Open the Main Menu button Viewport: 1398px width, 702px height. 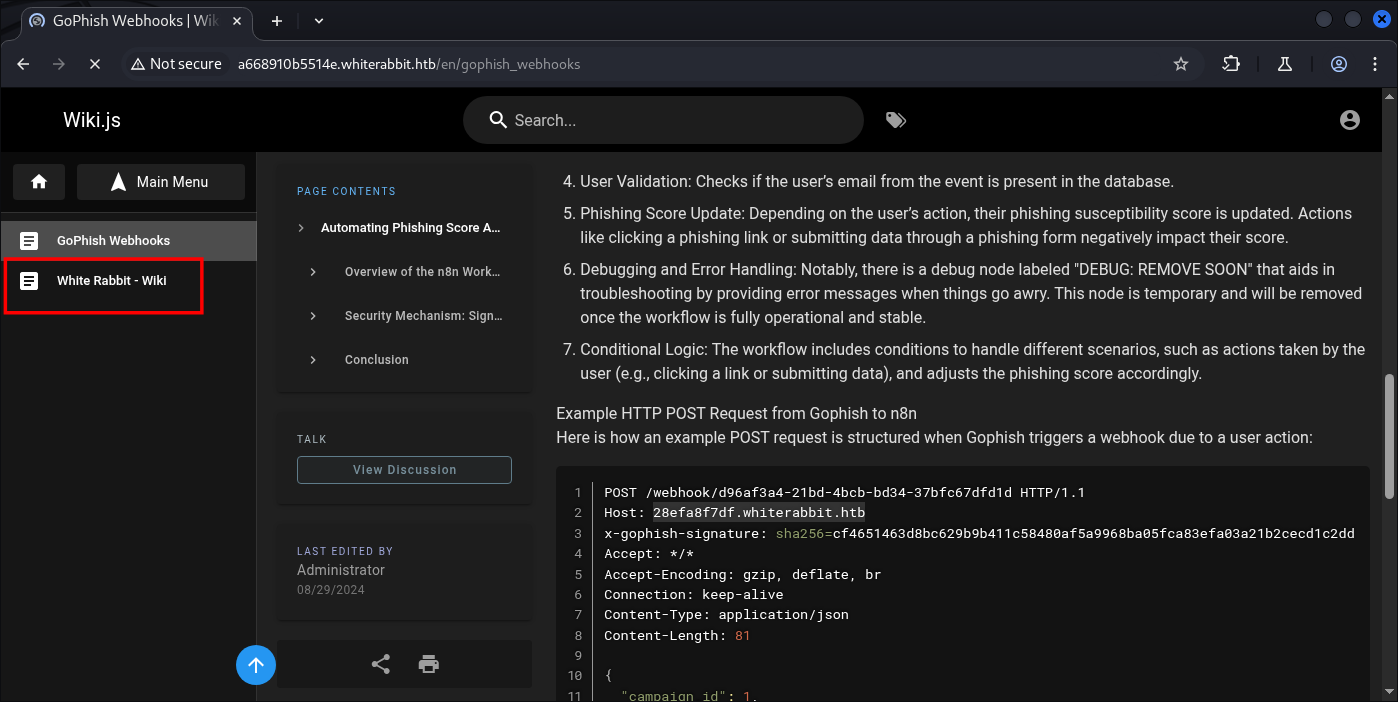click(x=161, y=182)
